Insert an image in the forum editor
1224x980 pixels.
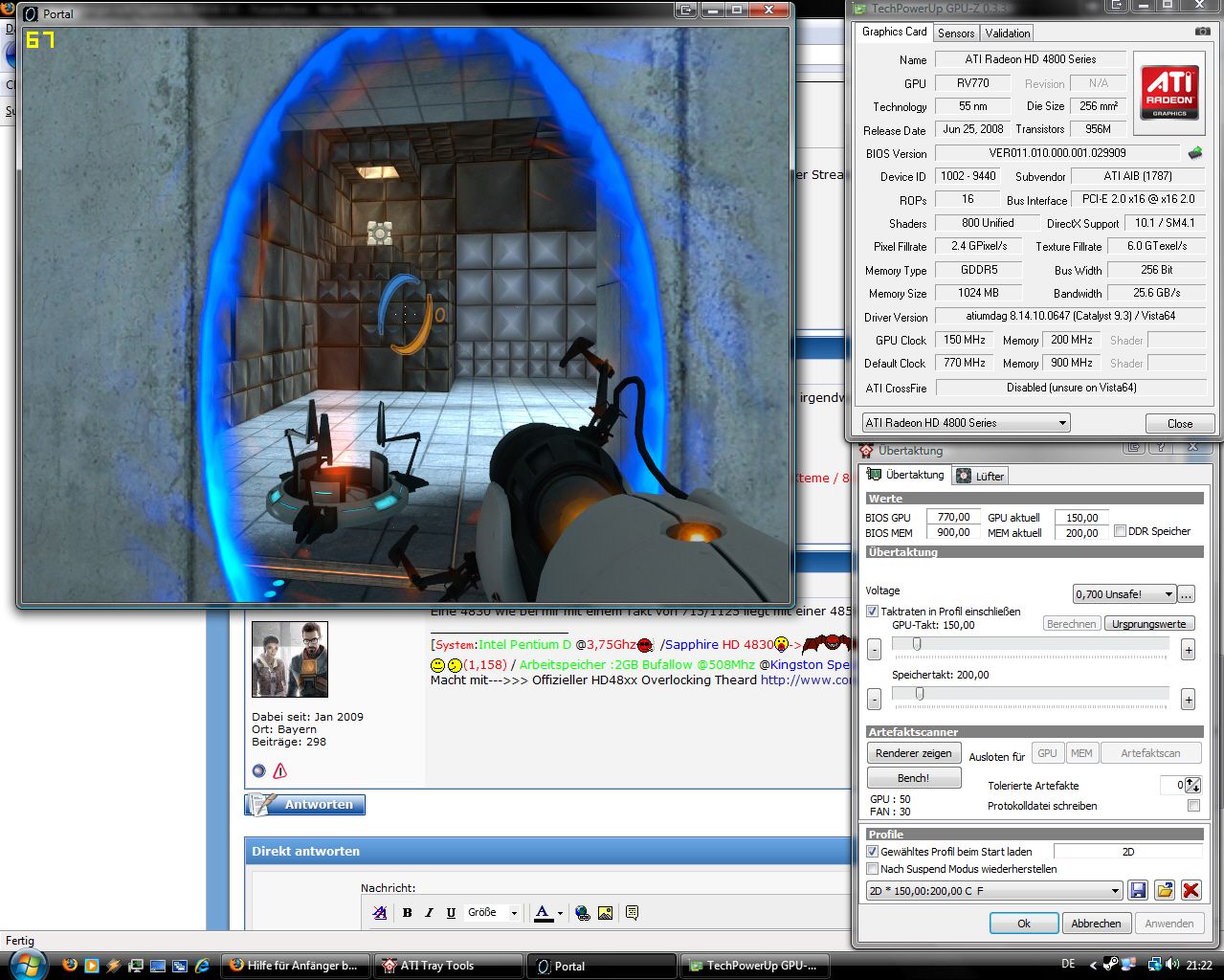click(x=605, y=913)
